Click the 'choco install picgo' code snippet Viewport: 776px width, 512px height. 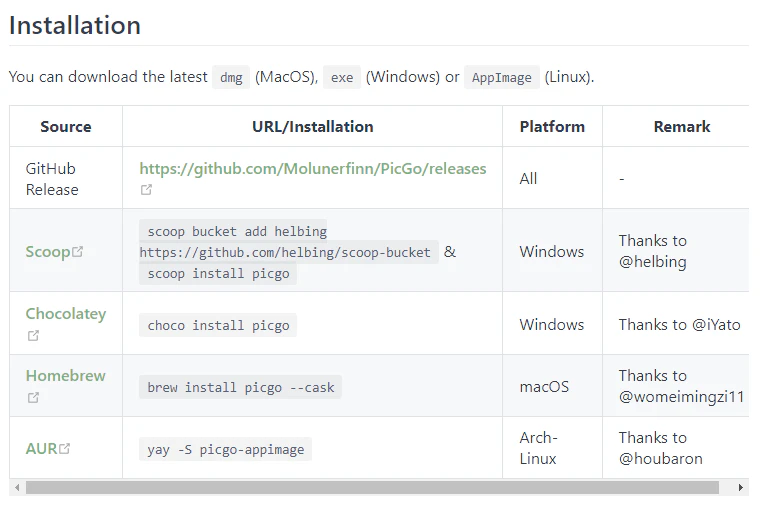pyautogui.click(x=218, y=325)
